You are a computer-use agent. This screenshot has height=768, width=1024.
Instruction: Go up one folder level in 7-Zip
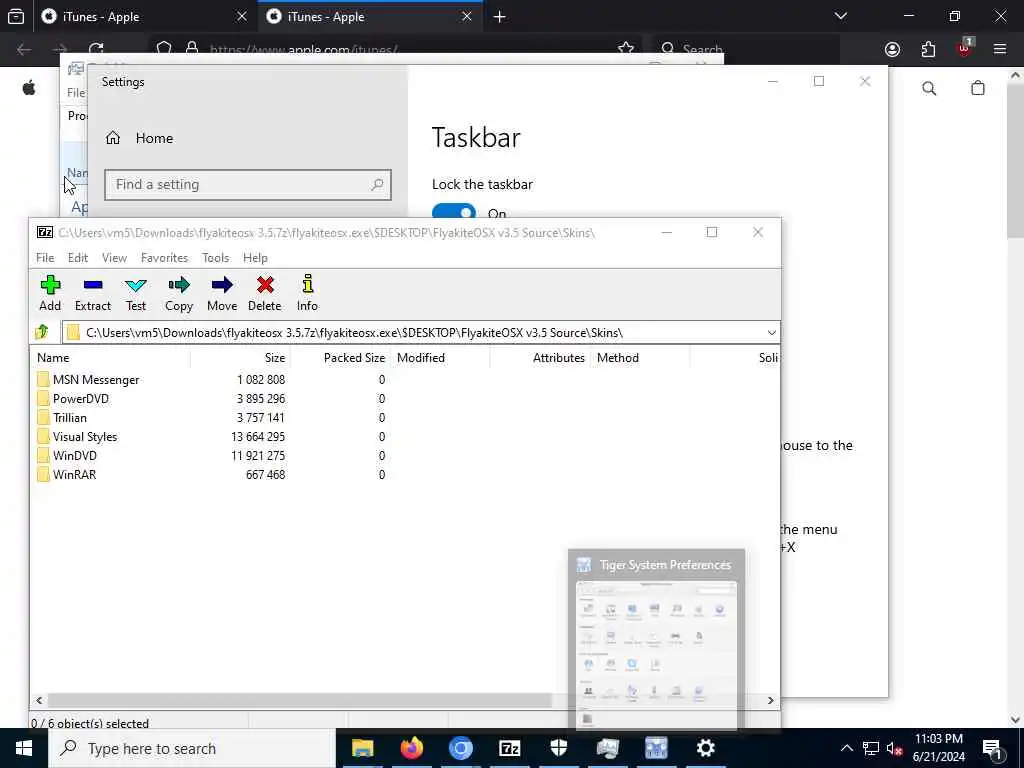pos(42,332)
